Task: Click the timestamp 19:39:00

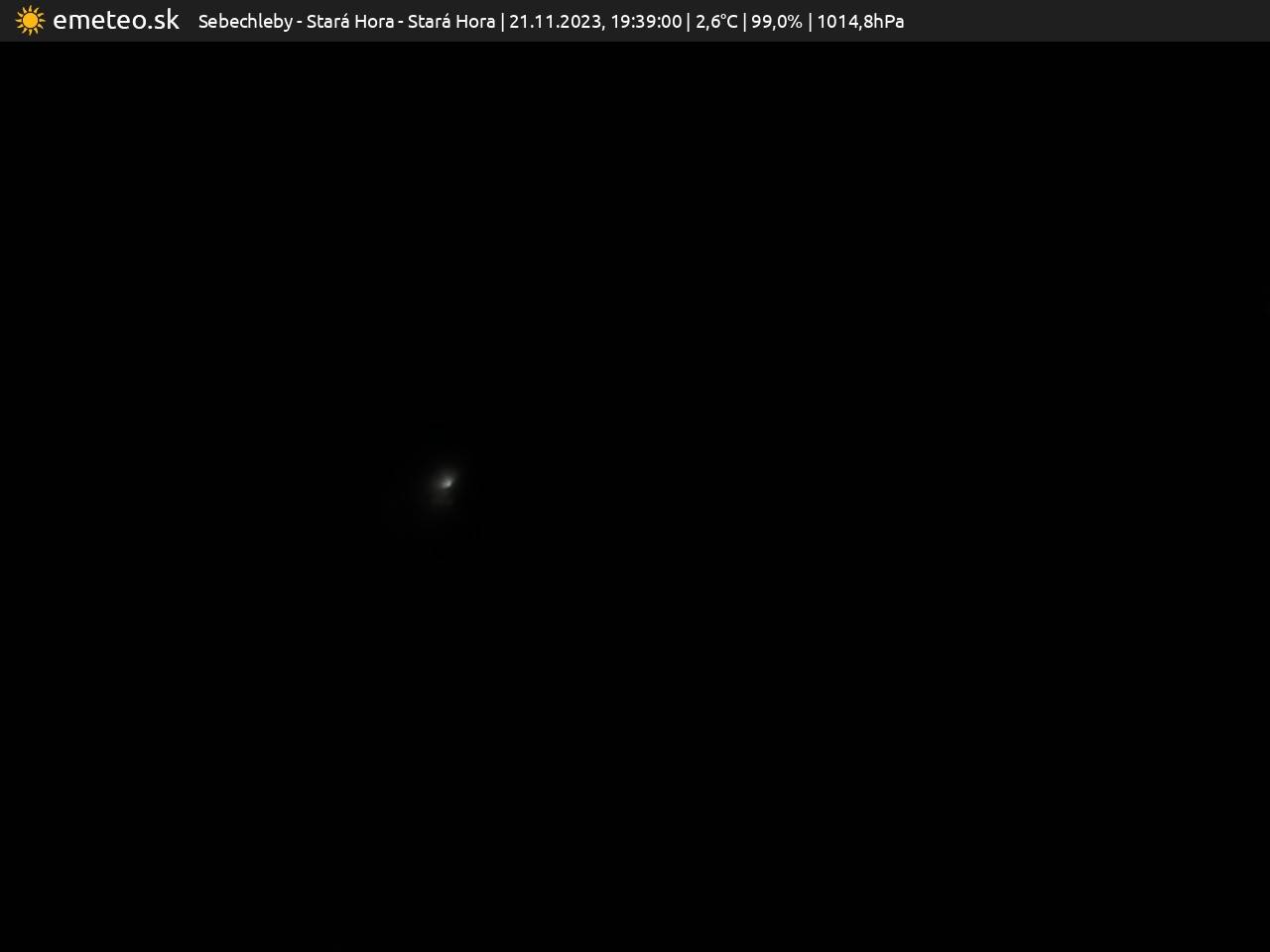Action: pyautogui.click(x=645, y=22)
